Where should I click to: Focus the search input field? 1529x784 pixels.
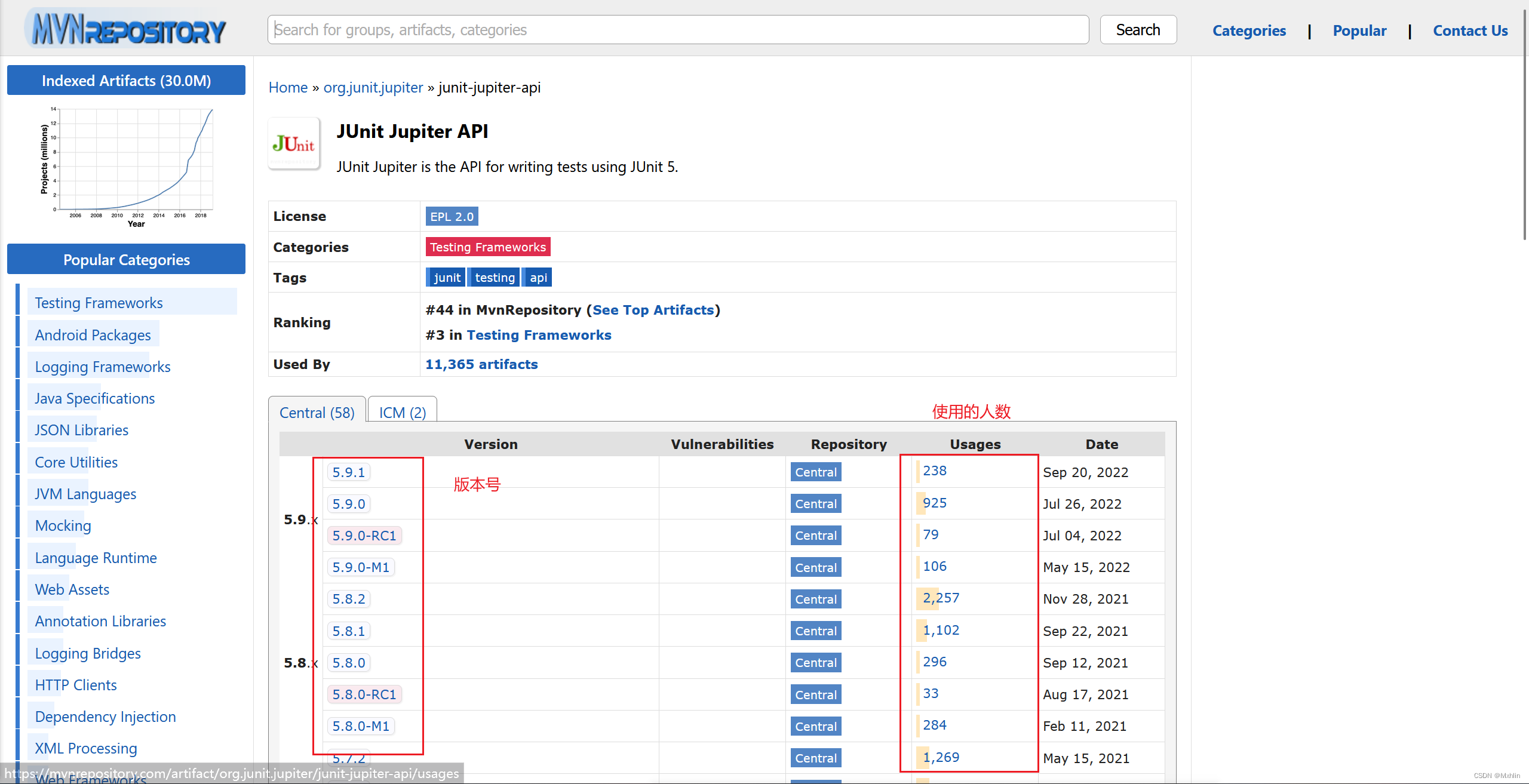point(678,30)
